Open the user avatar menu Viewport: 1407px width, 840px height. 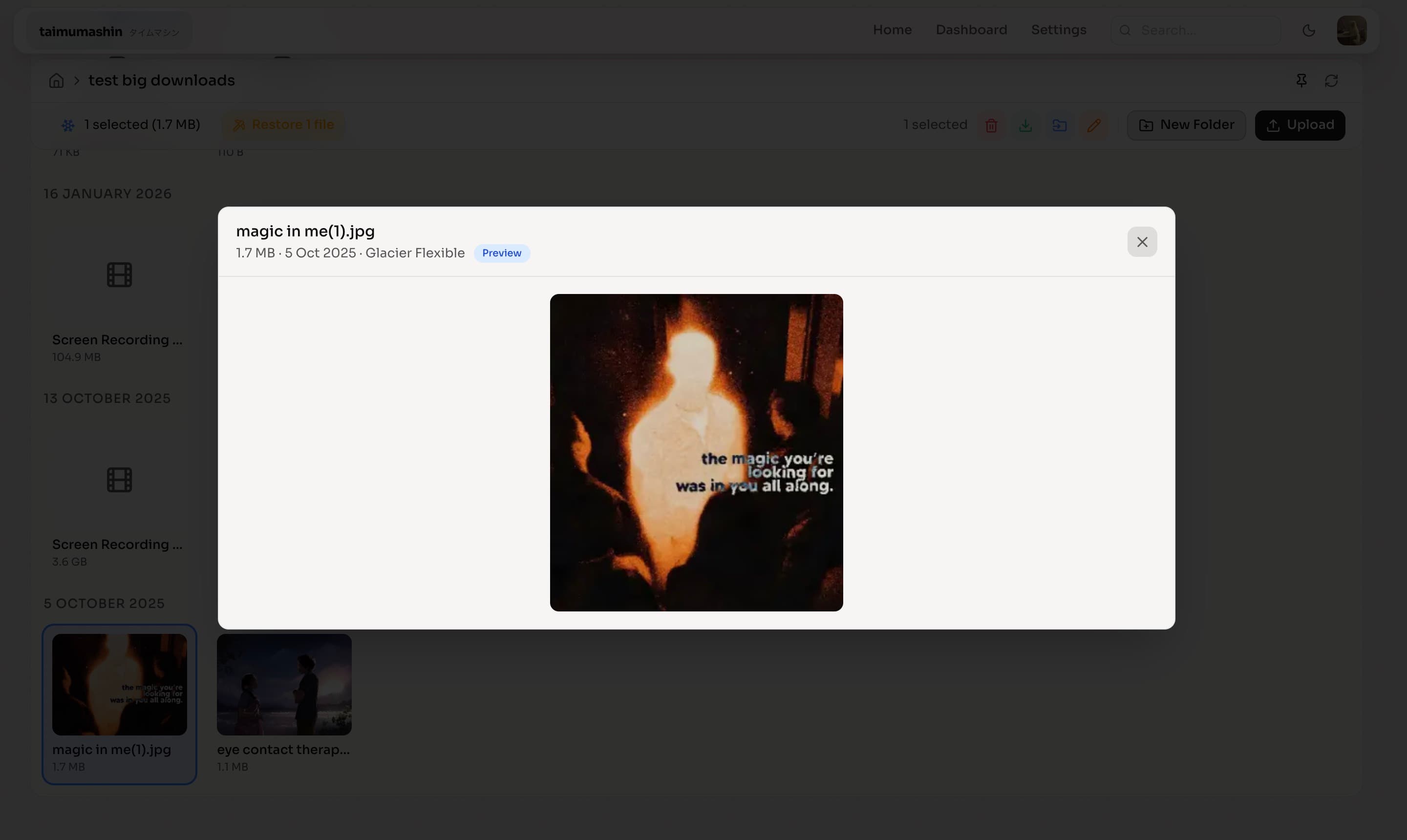1351,31
